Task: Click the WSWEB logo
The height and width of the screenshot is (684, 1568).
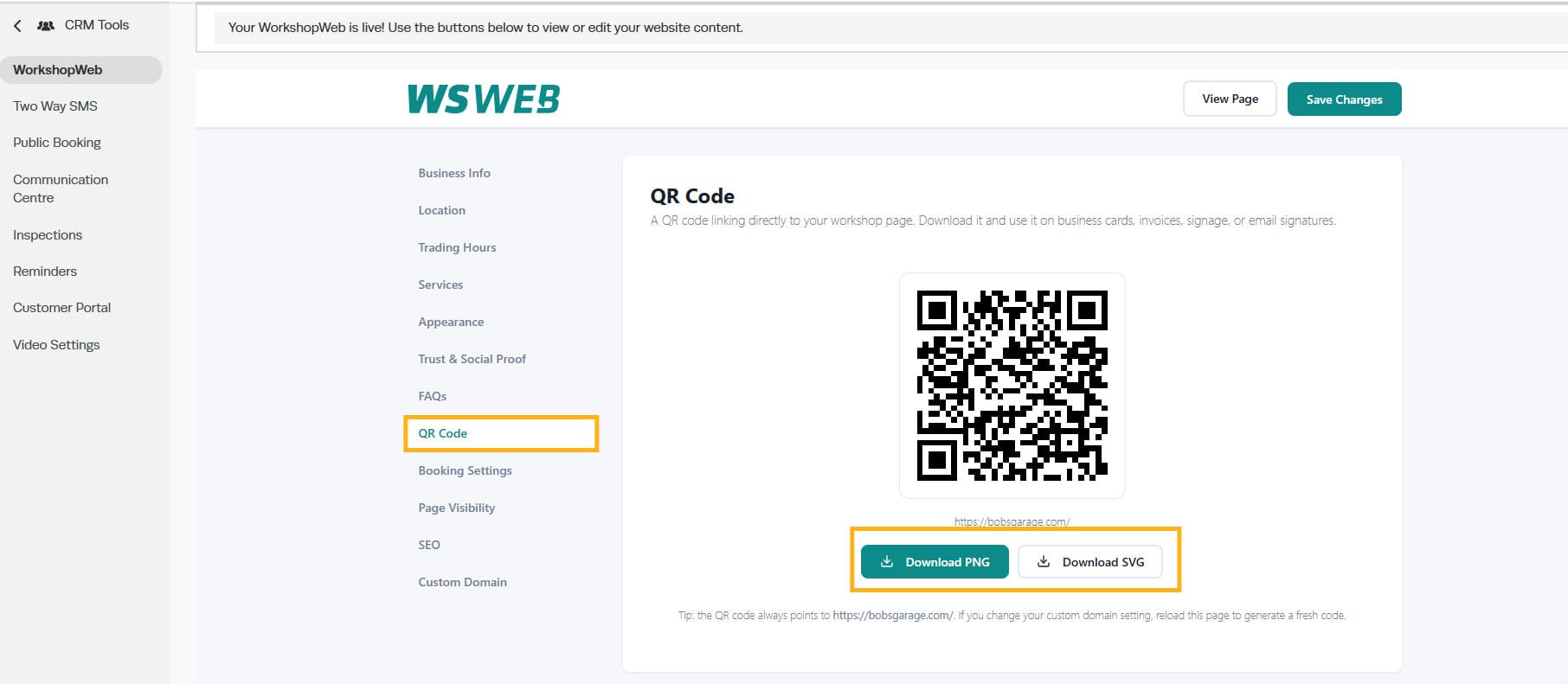Action: [x=484, y=99]
